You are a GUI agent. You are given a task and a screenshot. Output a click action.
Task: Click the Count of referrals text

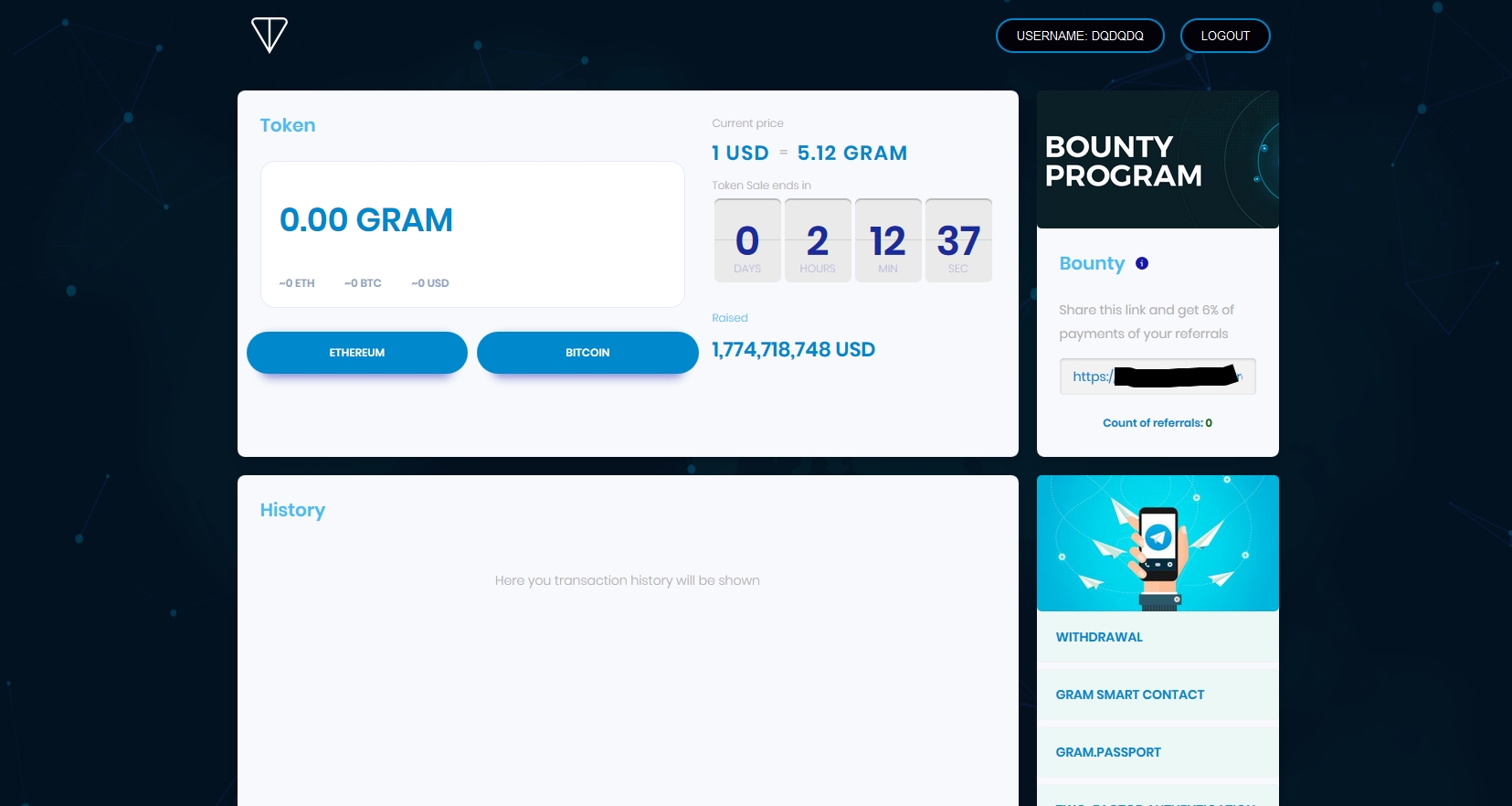point(1158,423)
